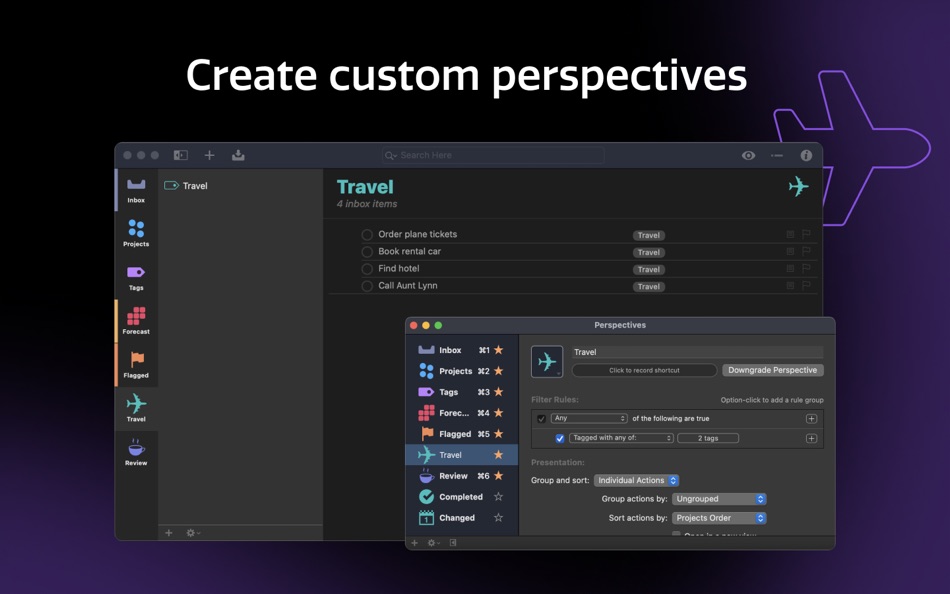Open note for 'Find hotel'

[x=790, y=268]
